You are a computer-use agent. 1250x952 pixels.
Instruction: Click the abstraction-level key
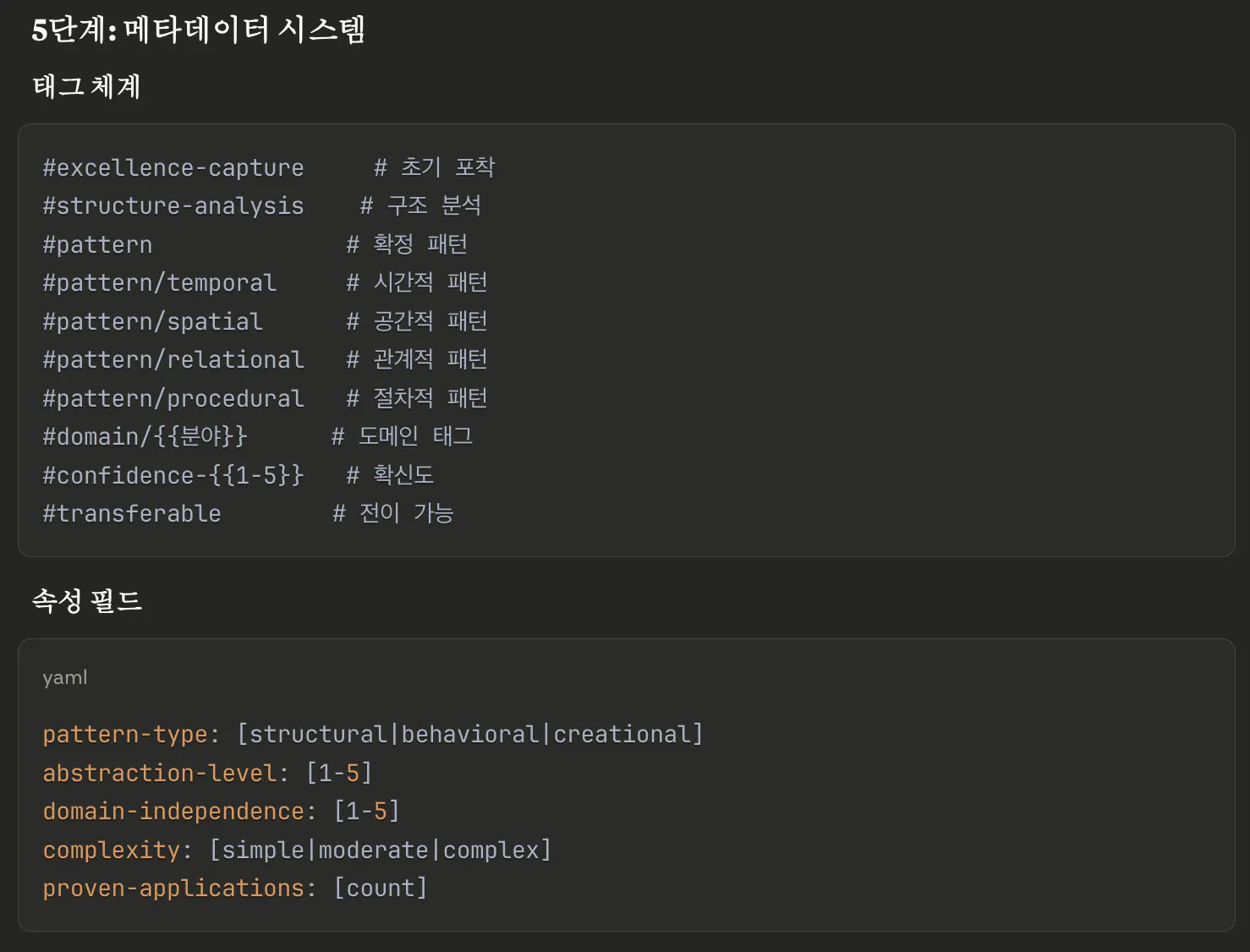click(160, 774)
